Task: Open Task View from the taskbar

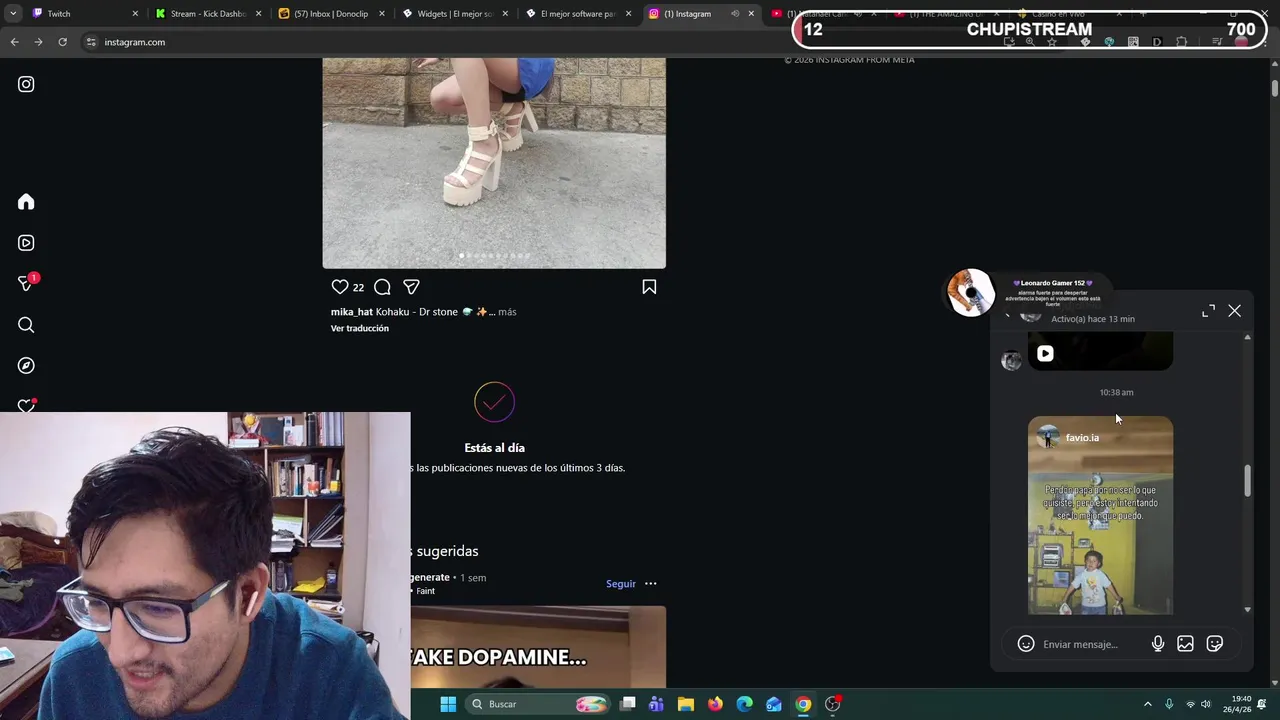Action: coord(627,704)
